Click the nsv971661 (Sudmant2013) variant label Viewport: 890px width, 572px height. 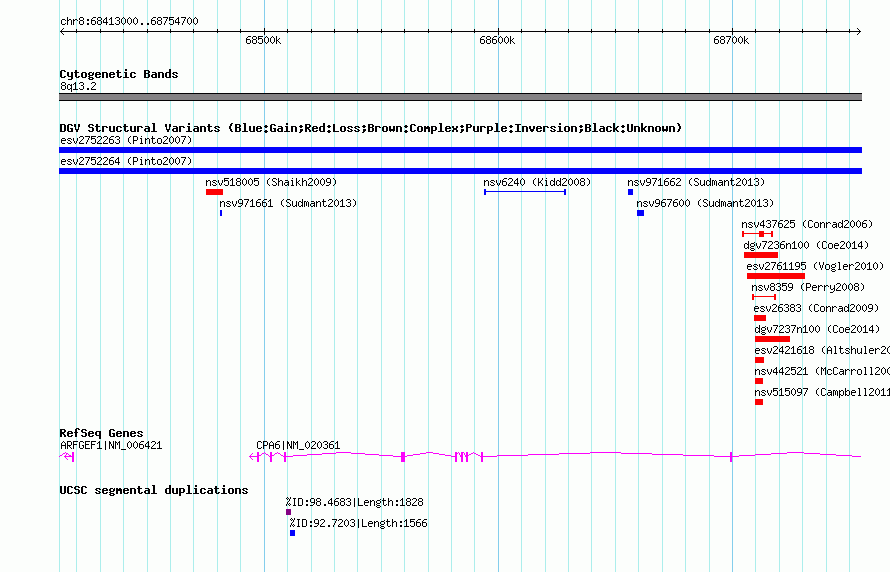288,203
